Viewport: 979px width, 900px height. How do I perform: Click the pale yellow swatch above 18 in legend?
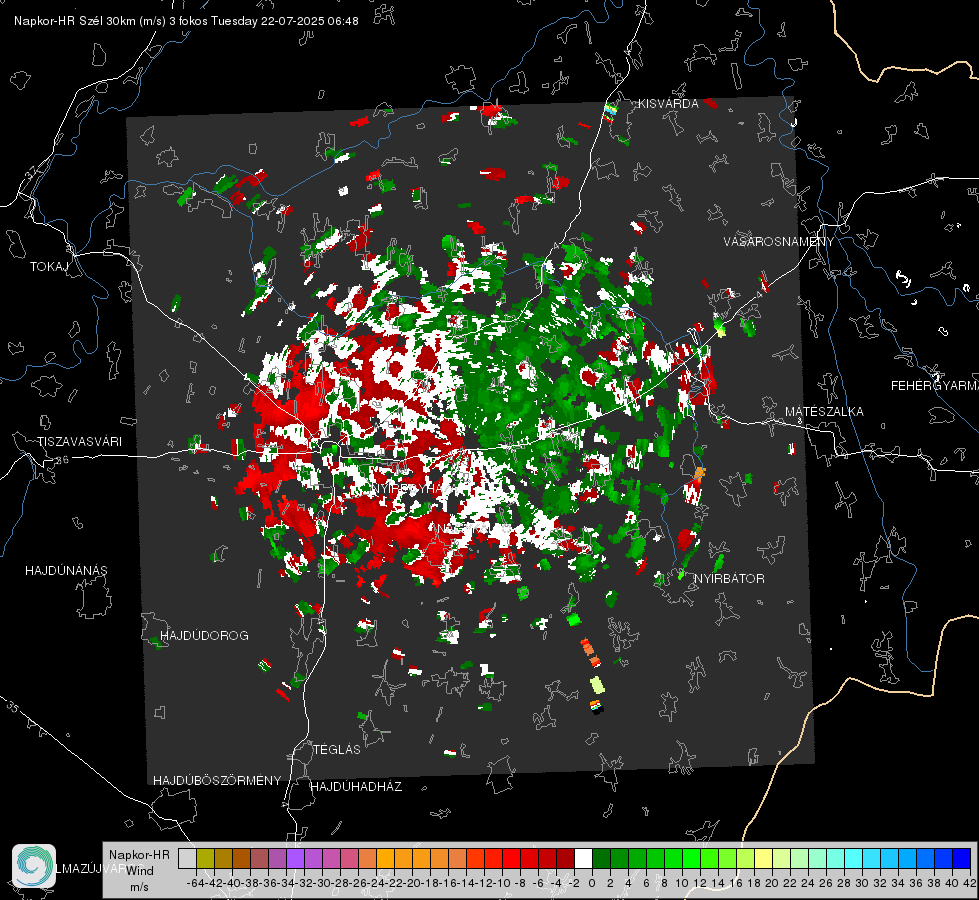[x=763, y=858]
